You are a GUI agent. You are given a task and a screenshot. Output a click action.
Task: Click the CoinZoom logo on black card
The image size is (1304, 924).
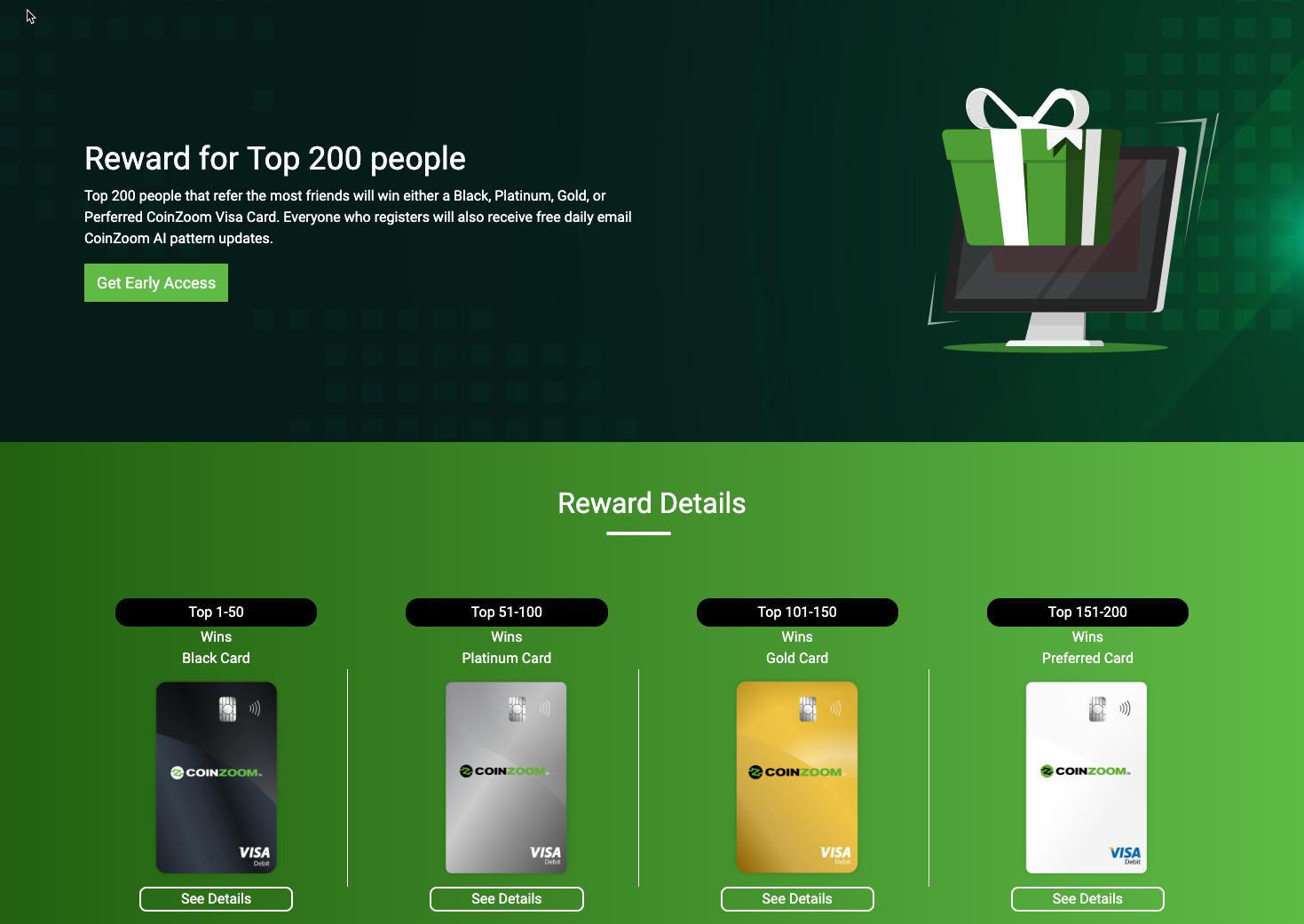(217, 772)
